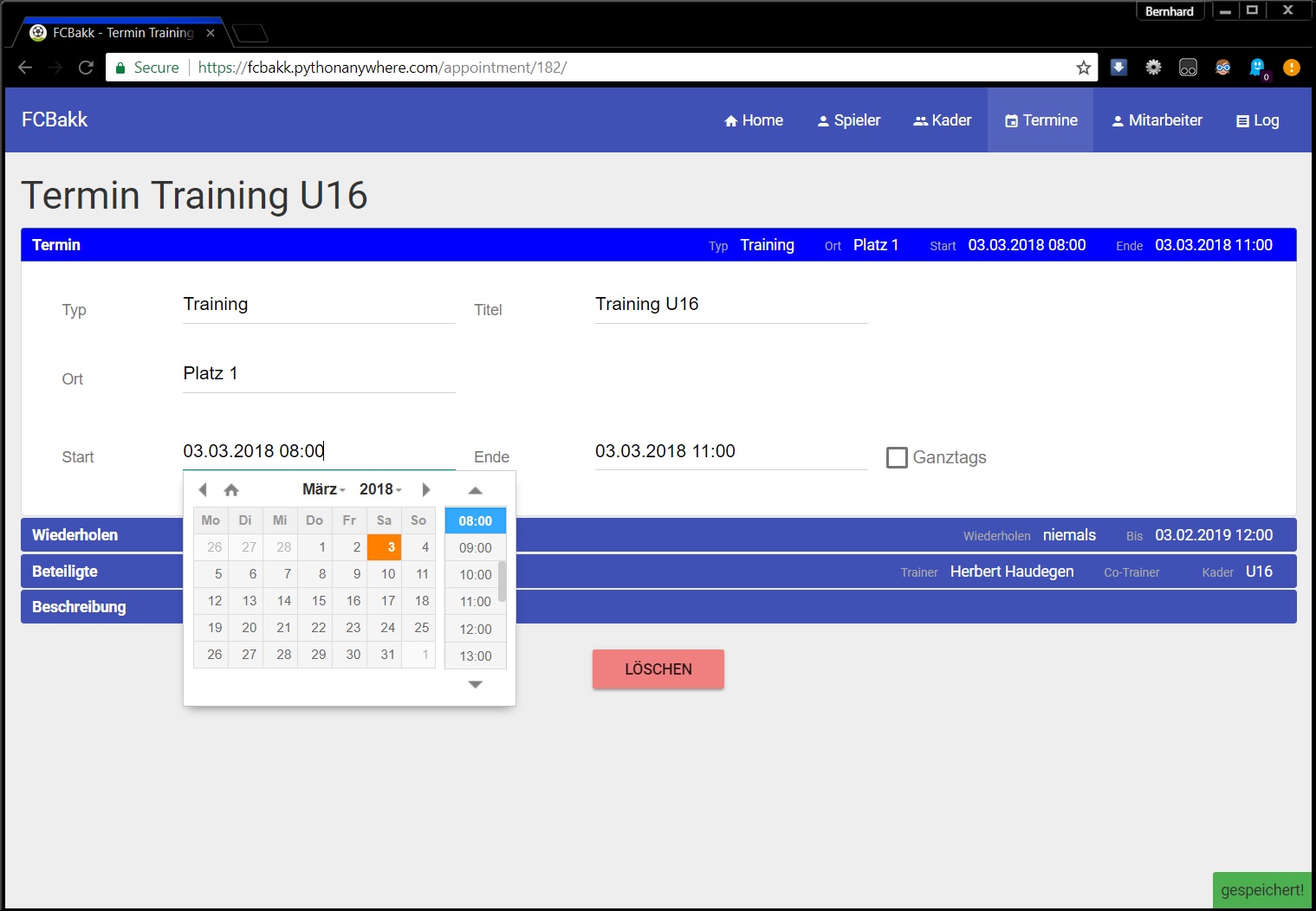Open the Spieler menu item
The image size is (1316, 911).
pyautogui.click(x=848, y=120)
